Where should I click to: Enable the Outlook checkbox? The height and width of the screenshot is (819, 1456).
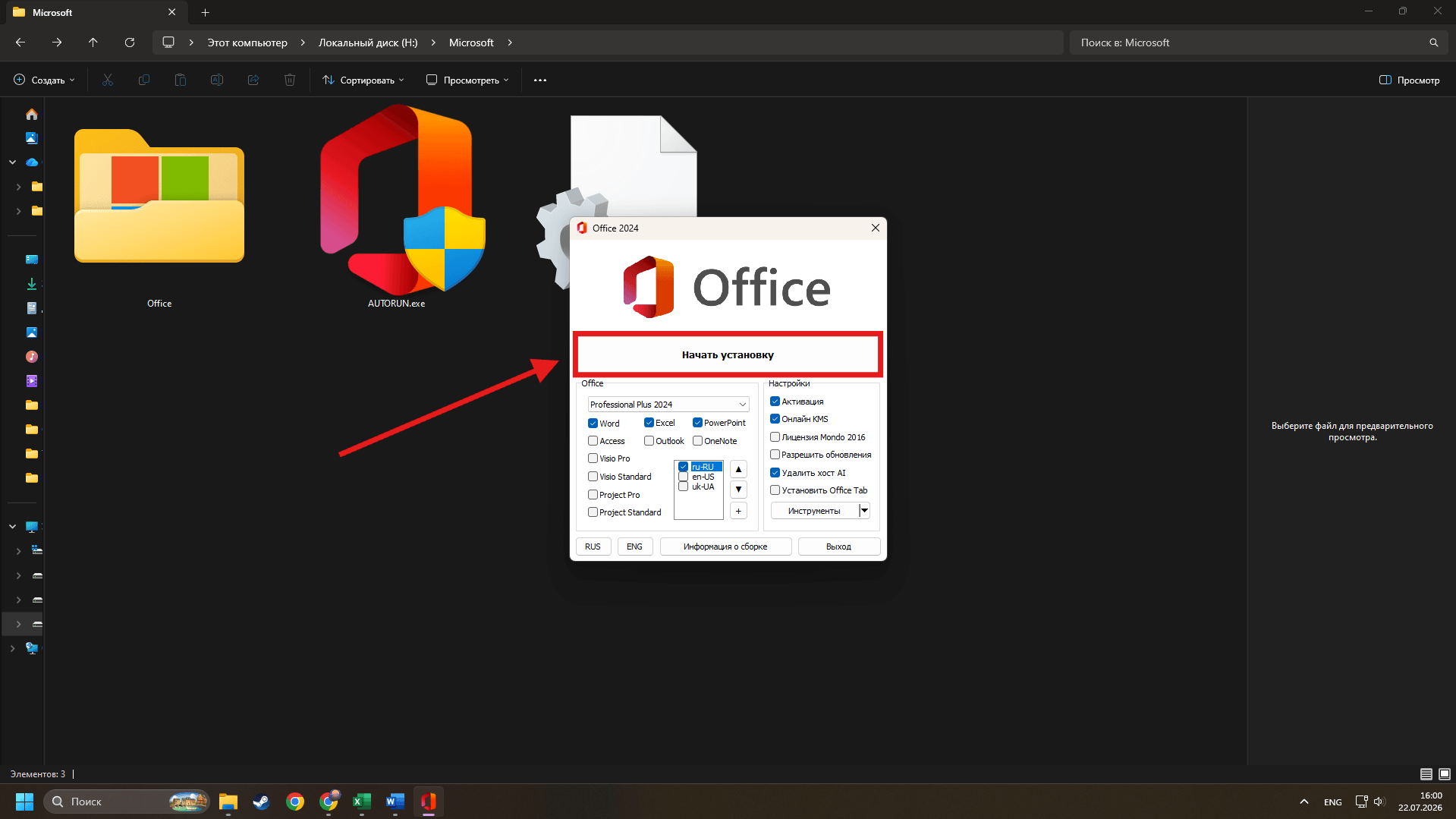click(x=649, y=441)
